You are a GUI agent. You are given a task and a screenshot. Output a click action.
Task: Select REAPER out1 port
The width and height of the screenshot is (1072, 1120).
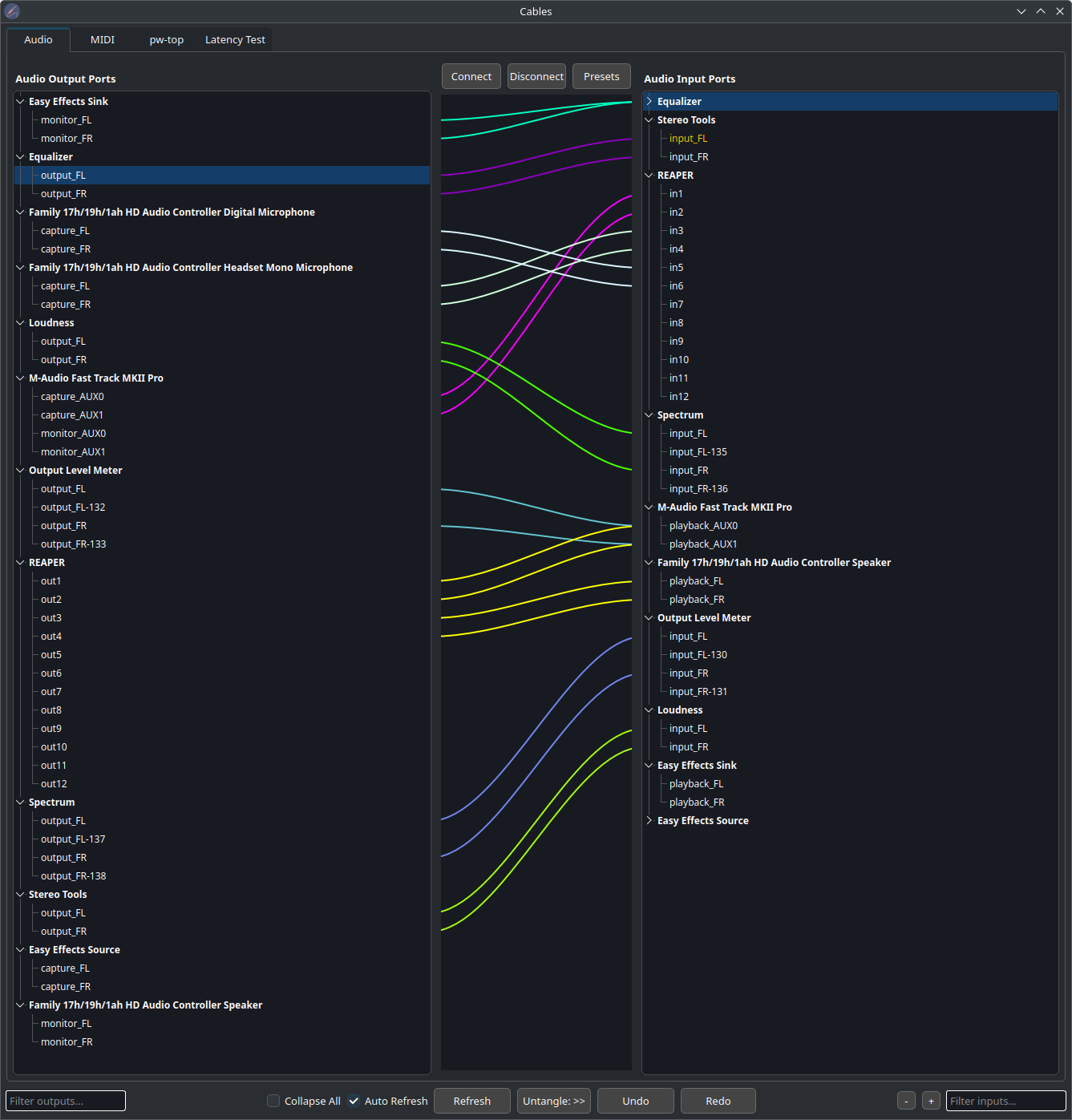[51, 581]
